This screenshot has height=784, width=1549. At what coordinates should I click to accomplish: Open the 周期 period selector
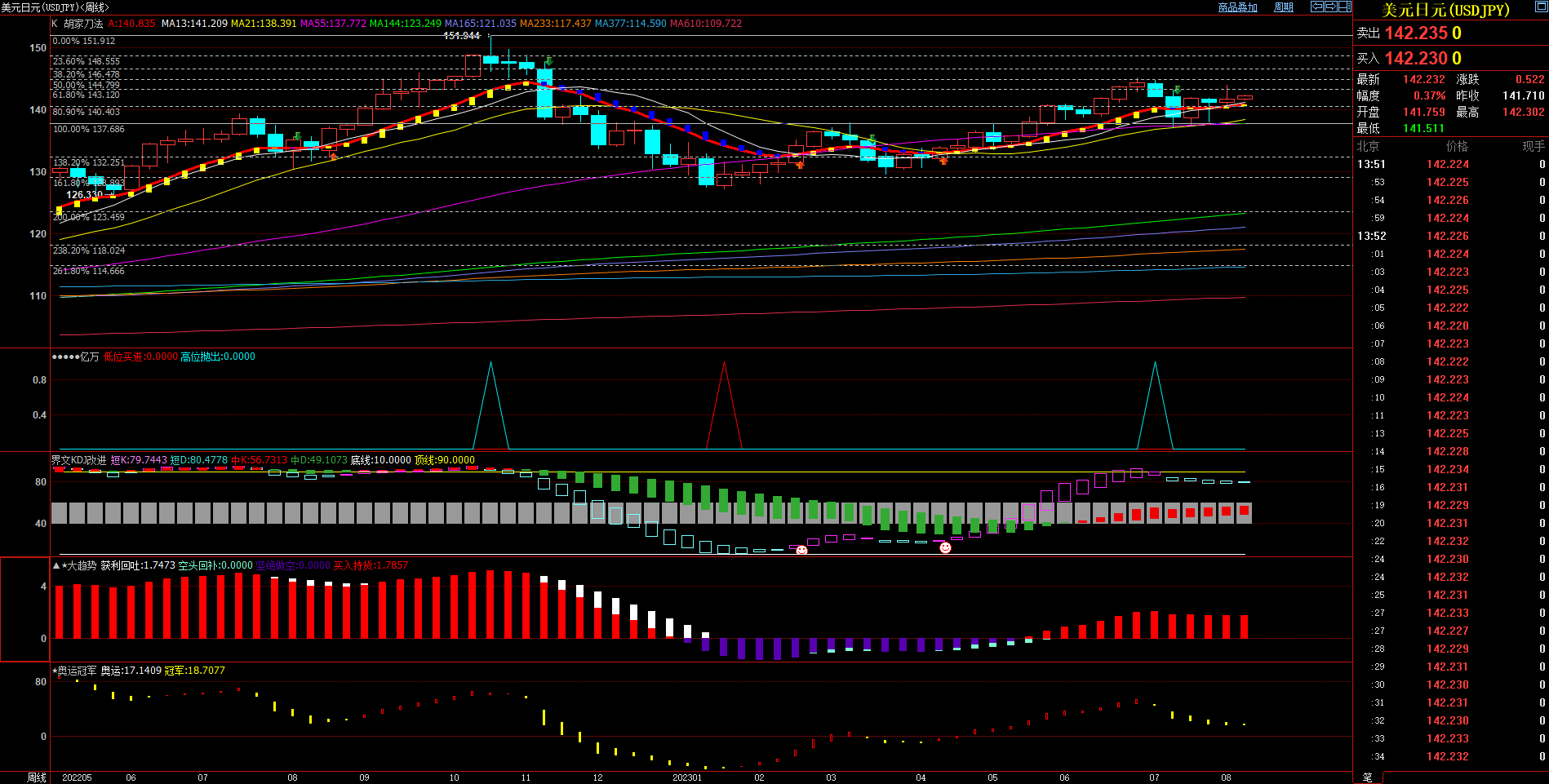coord(1284,7)
